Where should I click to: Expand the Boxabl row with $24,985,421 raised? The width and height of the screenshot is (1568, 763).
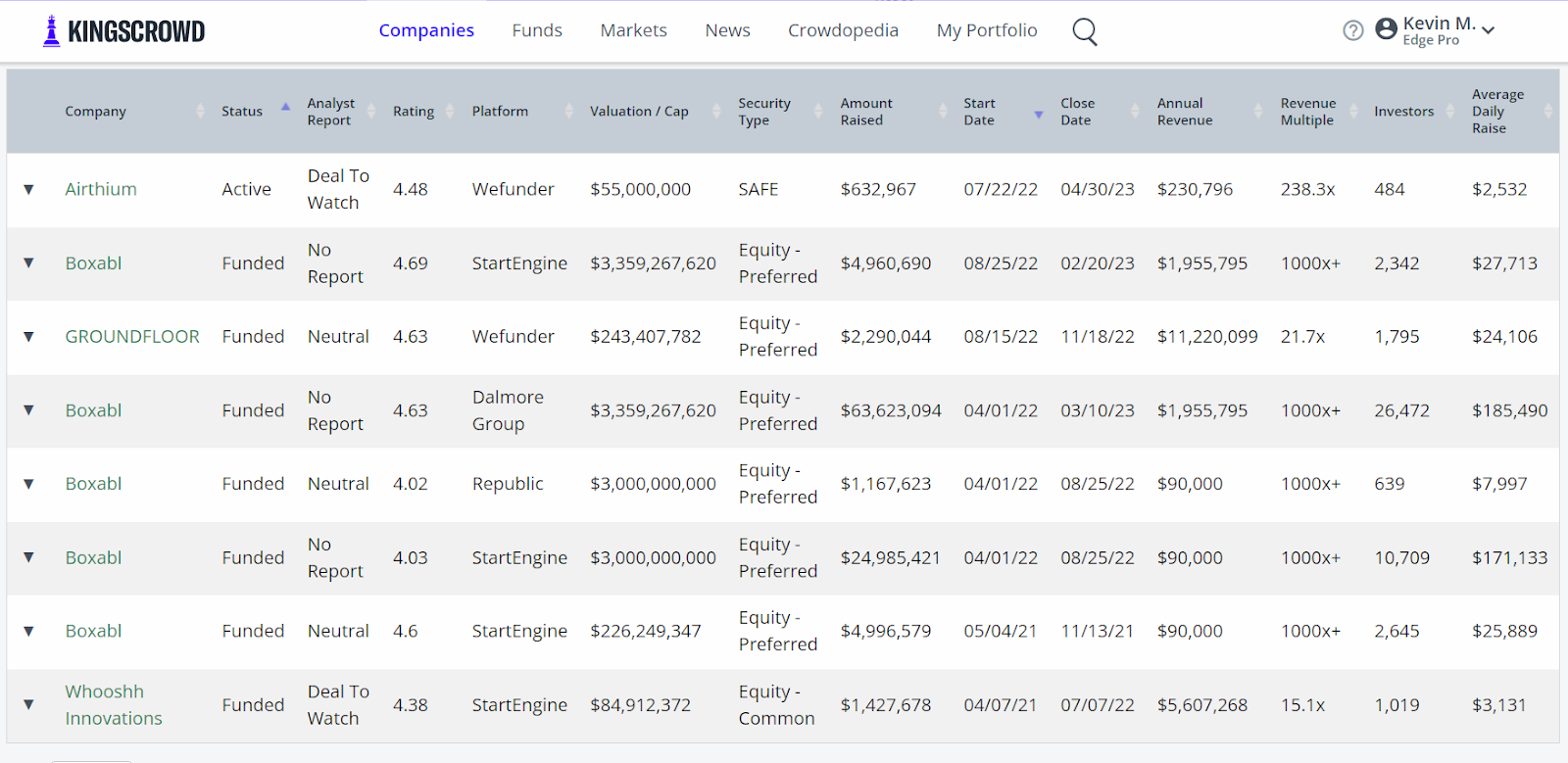tap(28, 557)
